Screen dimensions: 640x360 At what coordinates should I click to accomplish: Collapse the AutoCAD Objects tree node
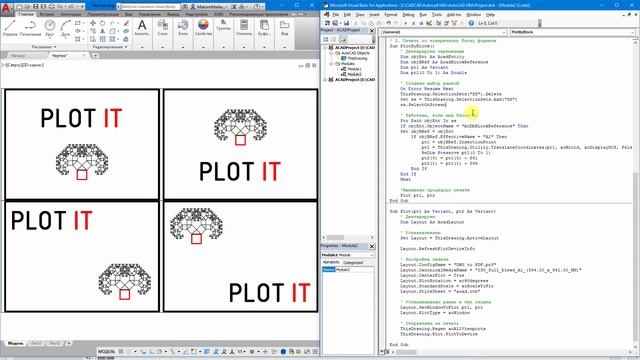(331, 53)
